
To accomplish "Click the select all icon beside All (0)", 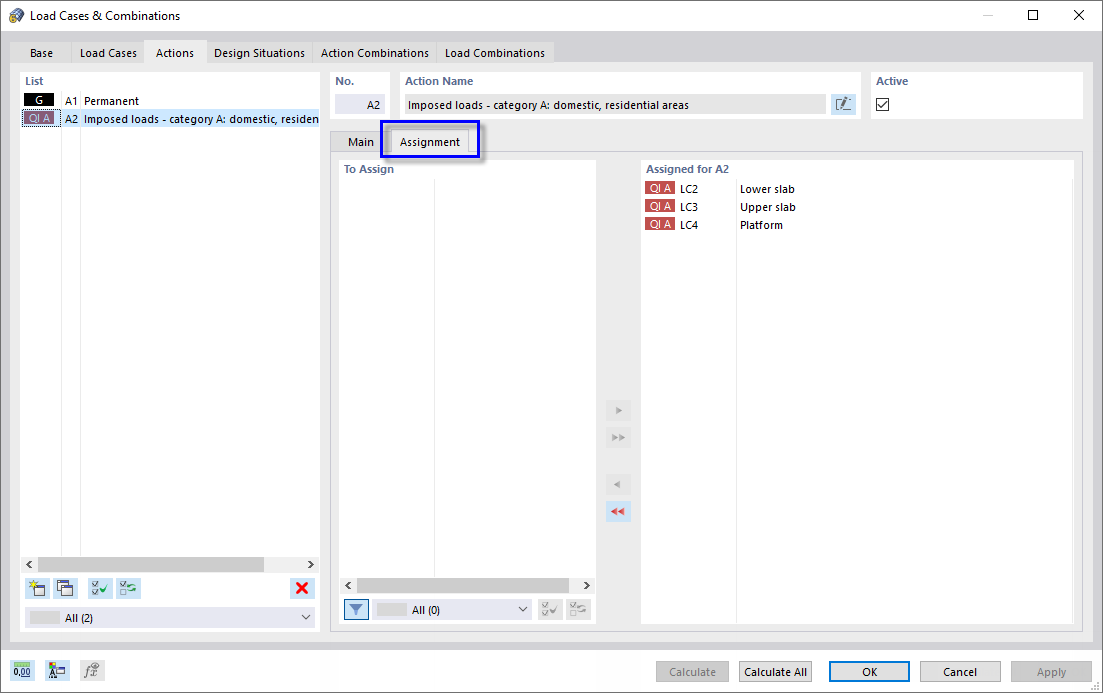I will click(550, 609).
